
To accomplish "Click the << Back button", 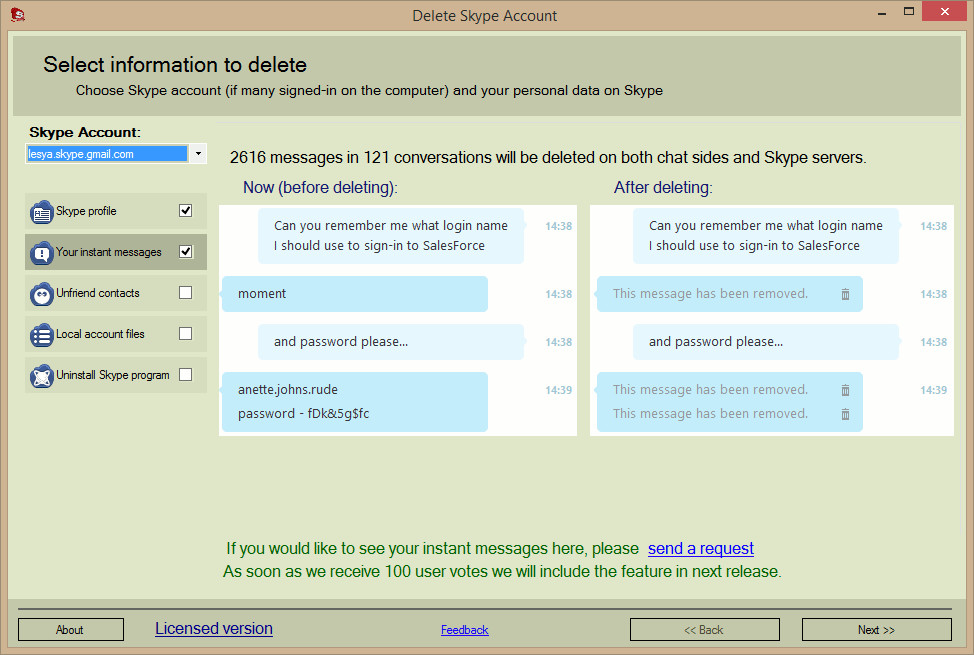I will coord(704,630).
